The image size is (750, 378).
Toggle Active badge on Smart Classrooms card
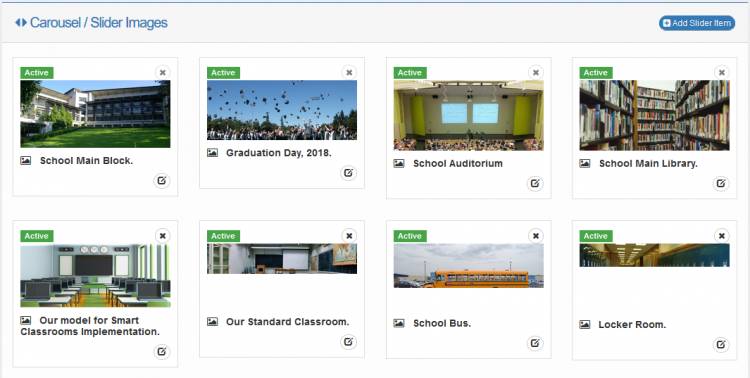pyautogui.click(x=37, y=236)
